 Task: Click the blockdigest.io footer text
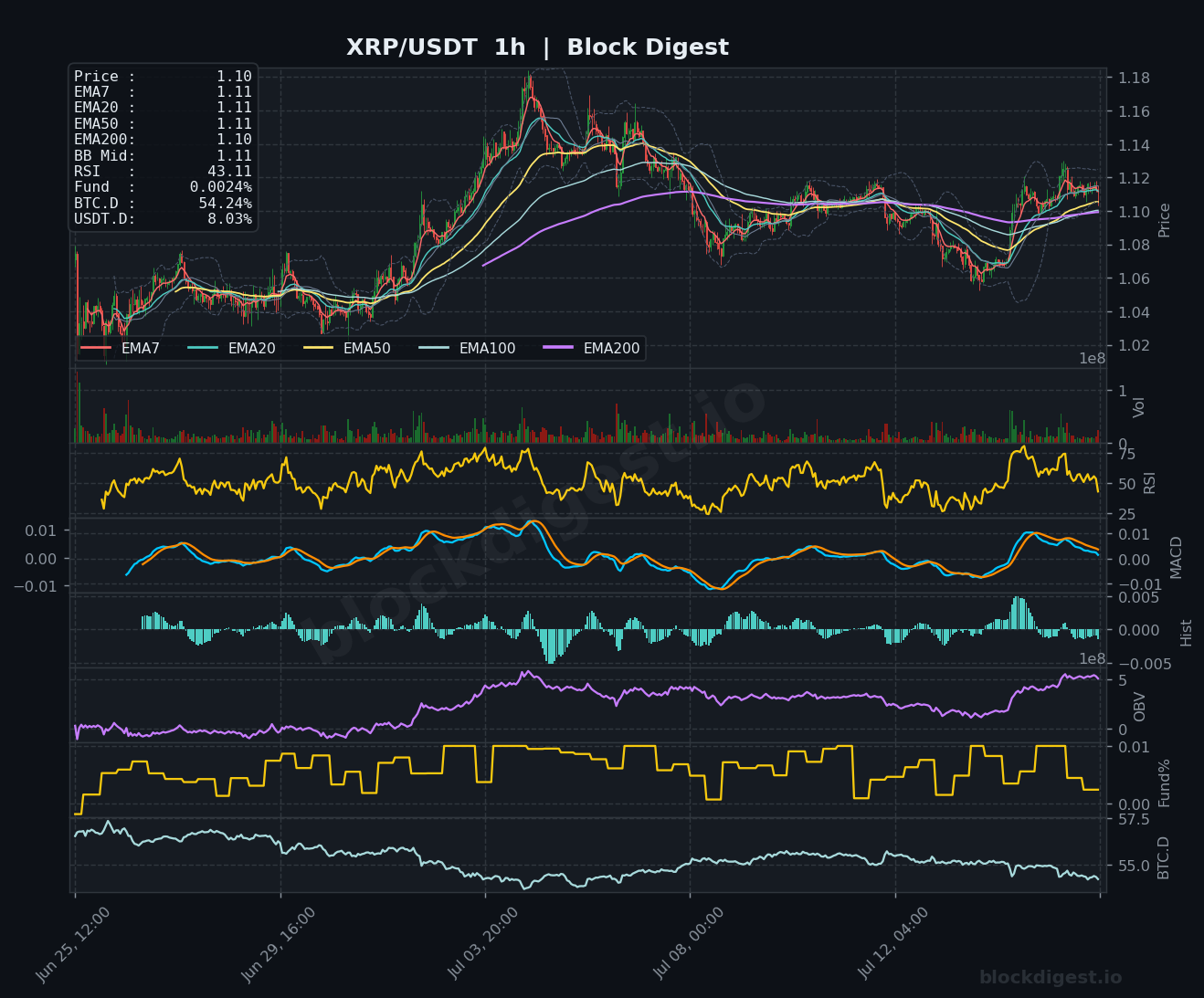coord(1051,977)
